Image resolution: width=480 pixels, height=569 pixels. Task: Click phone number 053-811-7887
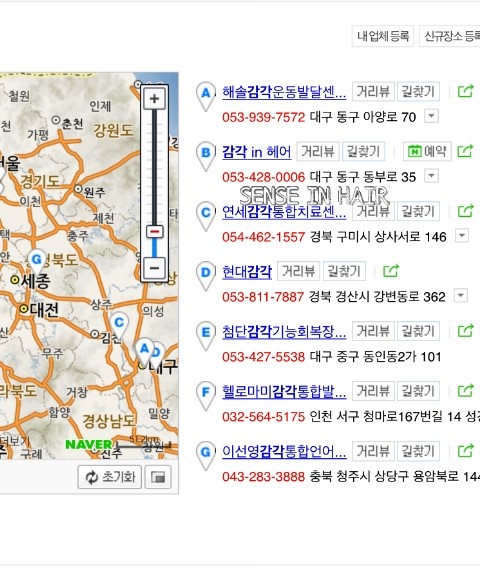pyautogui.click(x=263, y=296)
